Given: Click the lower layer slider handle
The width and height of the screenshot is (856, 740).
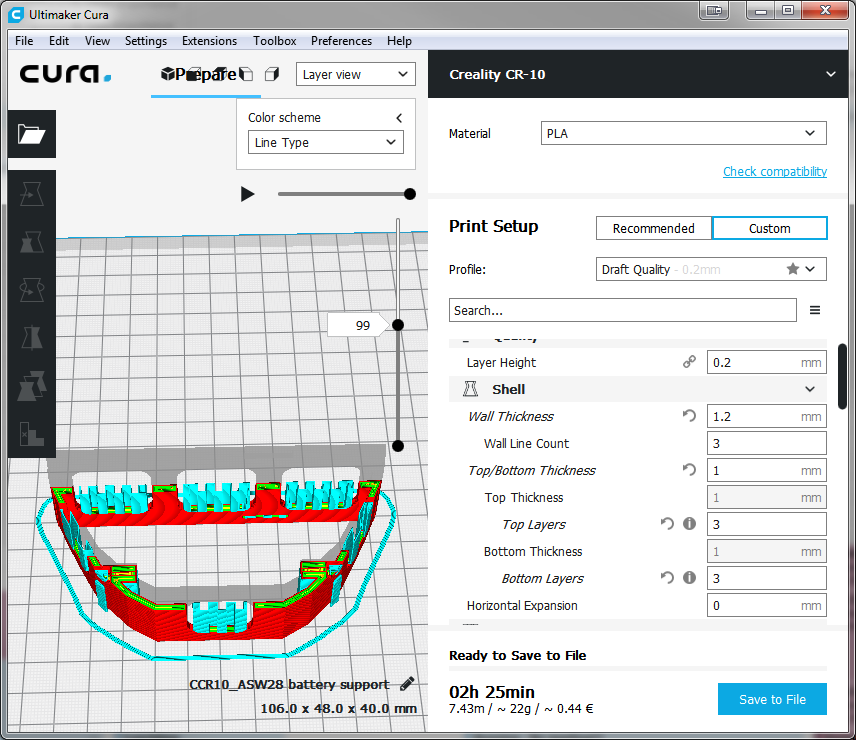Looking at the screenshot, I should [398, 446].
